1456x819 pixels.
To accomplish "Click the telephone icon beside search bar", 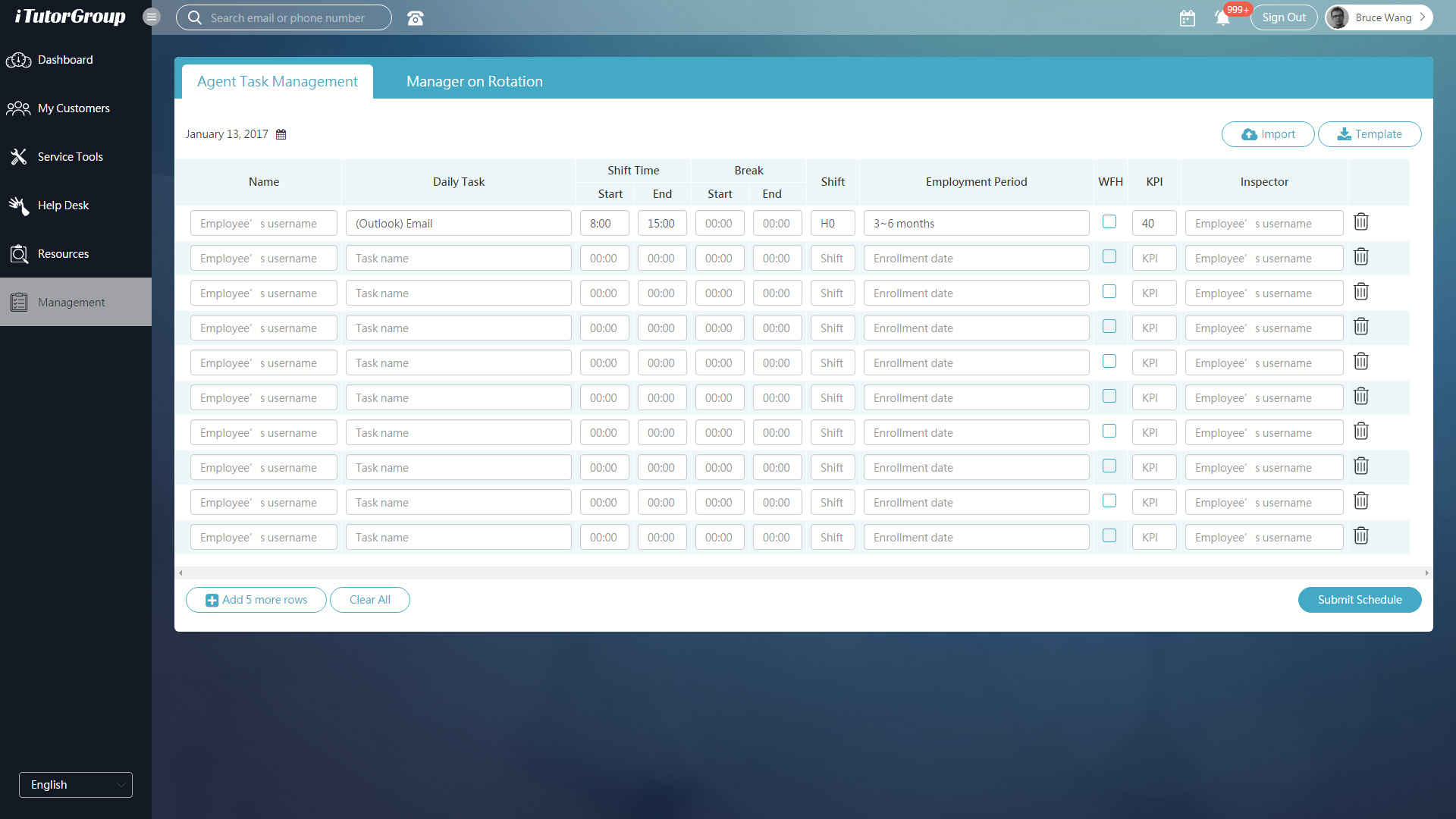I will point(416,18).
